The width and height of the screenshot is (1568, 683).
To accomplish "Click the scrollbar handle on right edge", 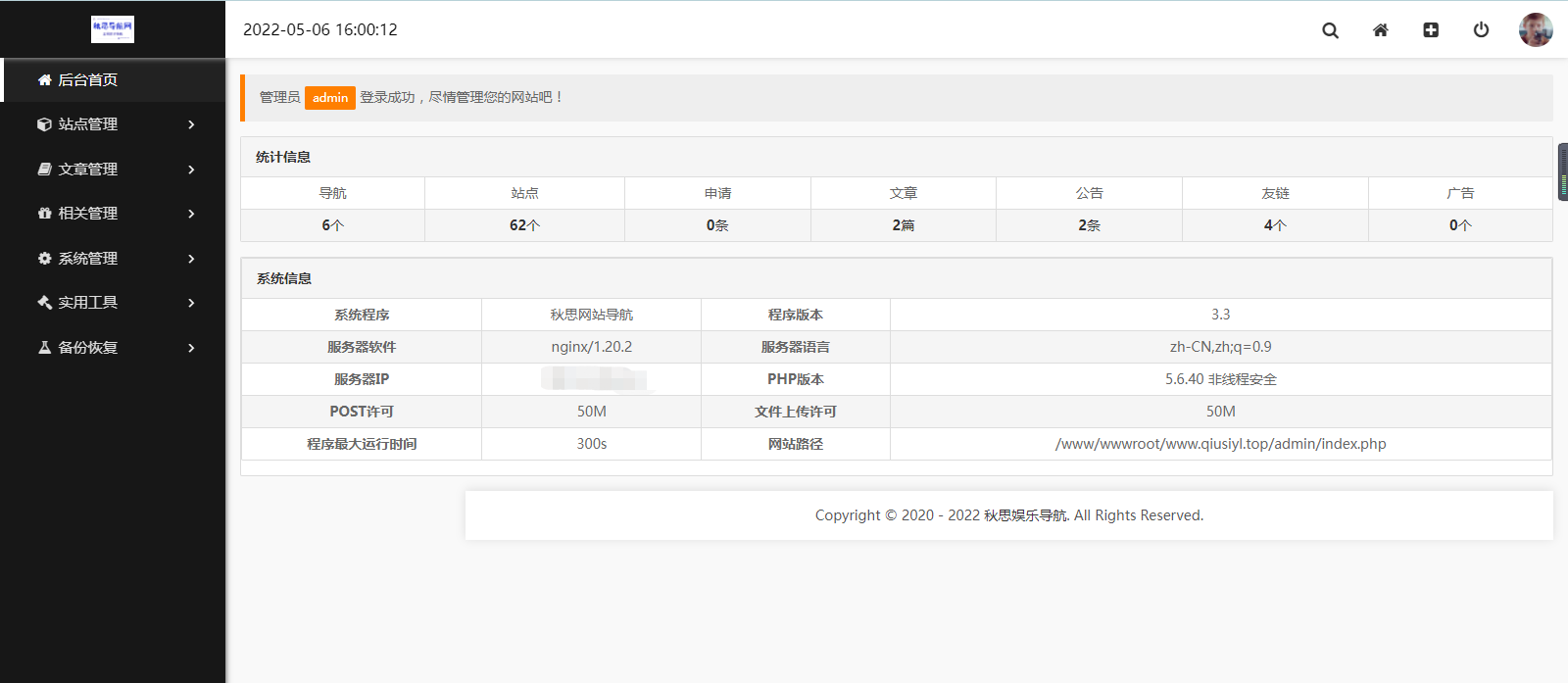I will pos(1562,172).
